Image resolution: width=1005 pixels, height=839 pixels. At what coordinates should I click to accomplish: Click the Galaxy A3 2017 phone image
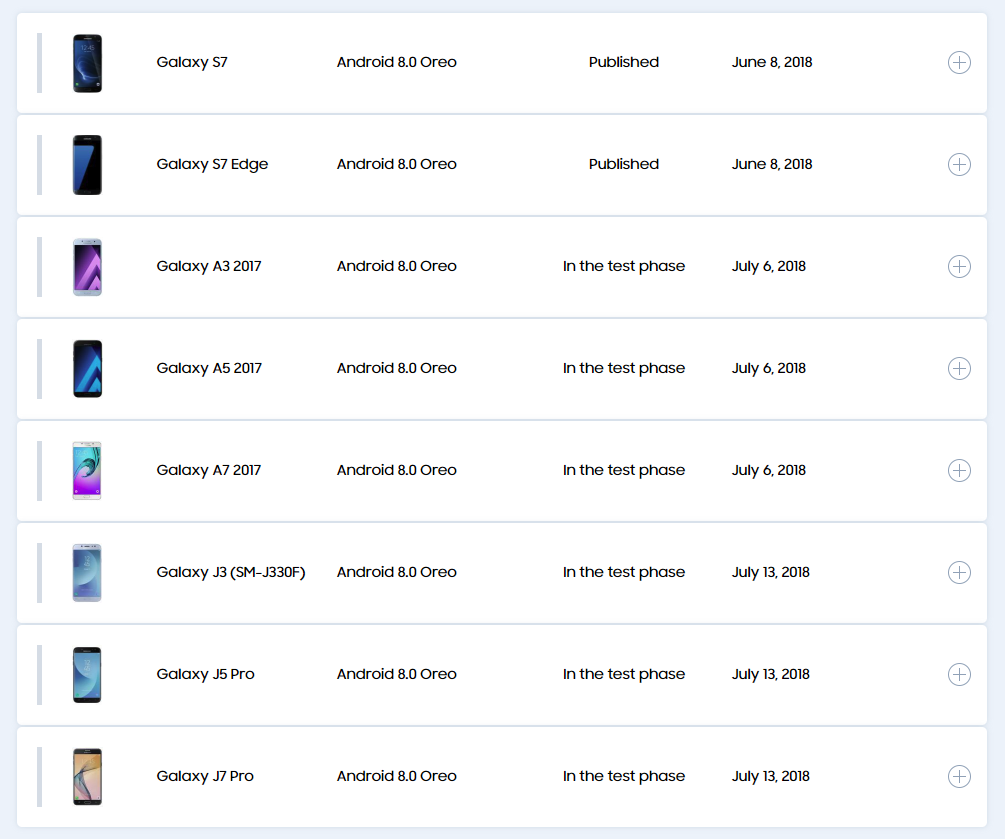(87, 267)
